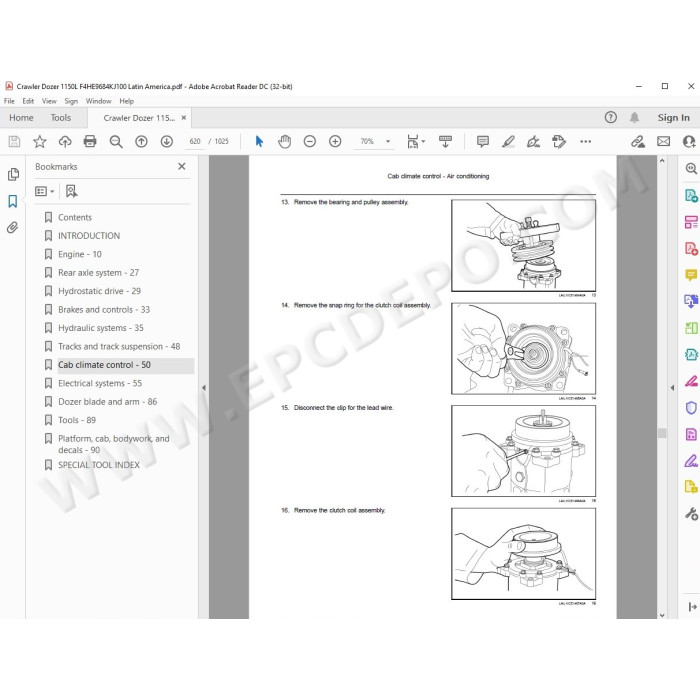
Task: Open the Help question mark icon
Action: tap(611, 117)
